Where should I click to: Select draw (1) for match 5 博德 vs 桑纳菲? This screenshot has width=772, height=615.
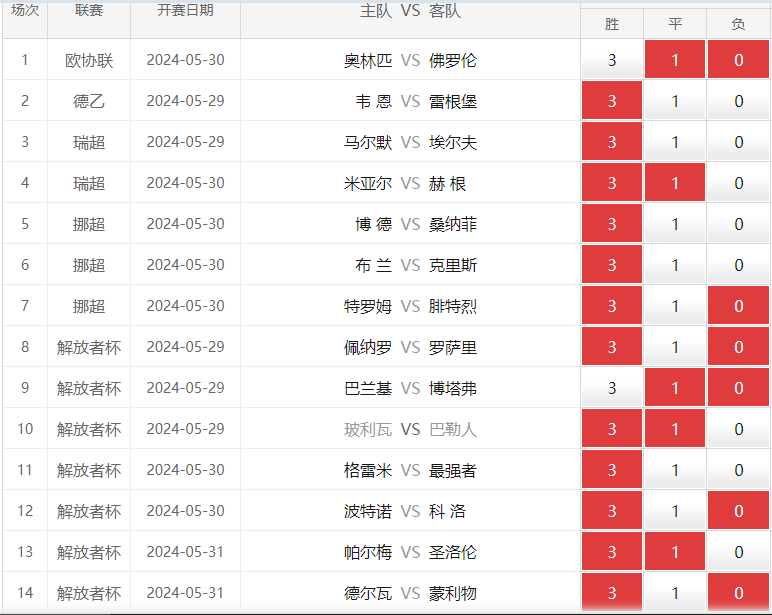pyautogui.click(x=675, y=224)
